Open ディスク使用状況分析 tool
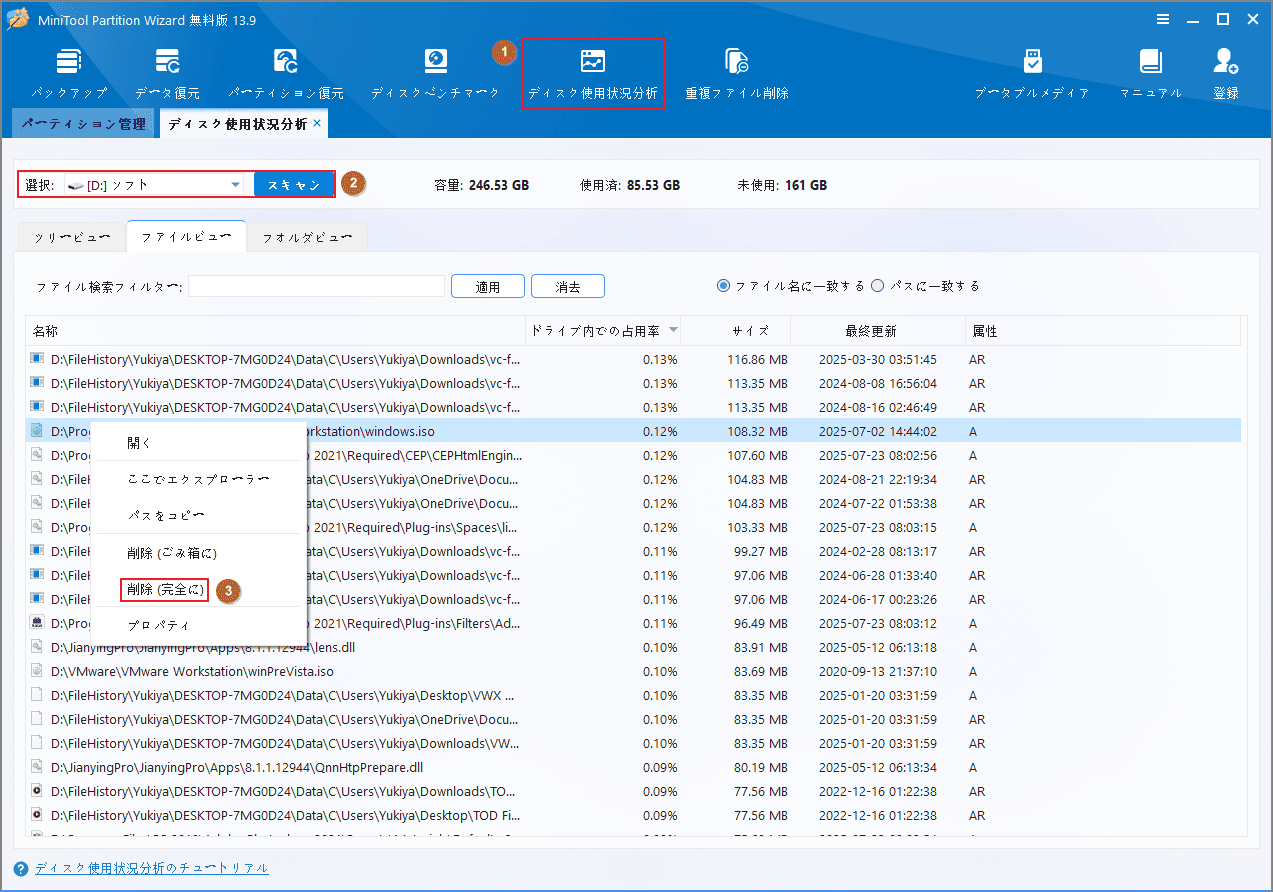1273x892 pixels. click(593, 73)
